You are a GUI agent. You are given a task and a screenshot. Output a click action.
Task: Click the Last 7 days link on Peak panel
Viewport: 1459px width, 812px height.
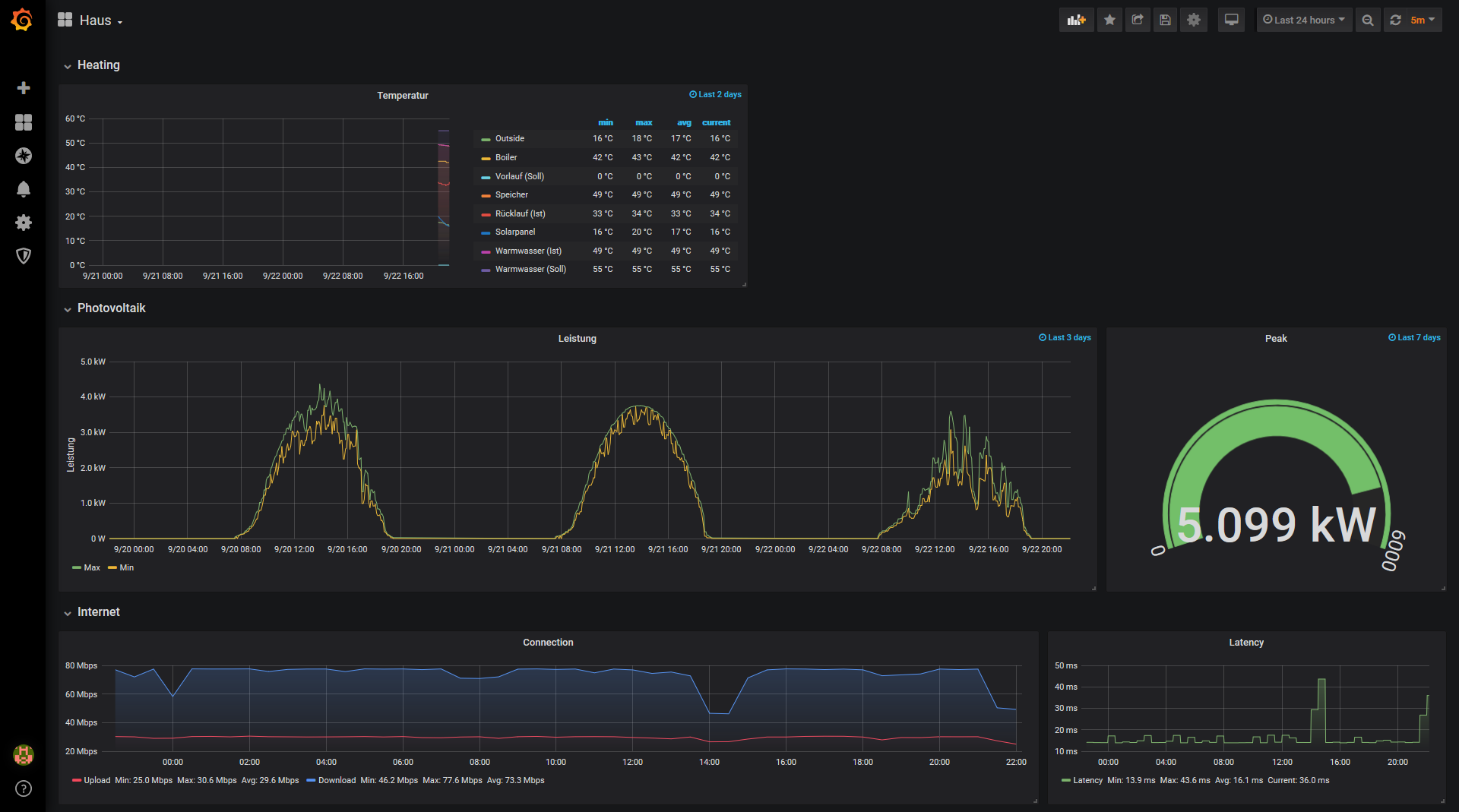(1414, 337)
